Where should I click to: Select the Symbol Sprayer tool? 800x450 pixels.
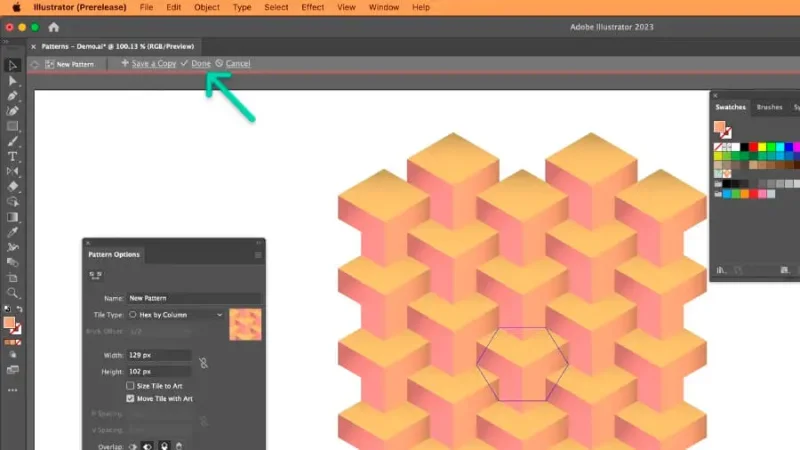12,247
